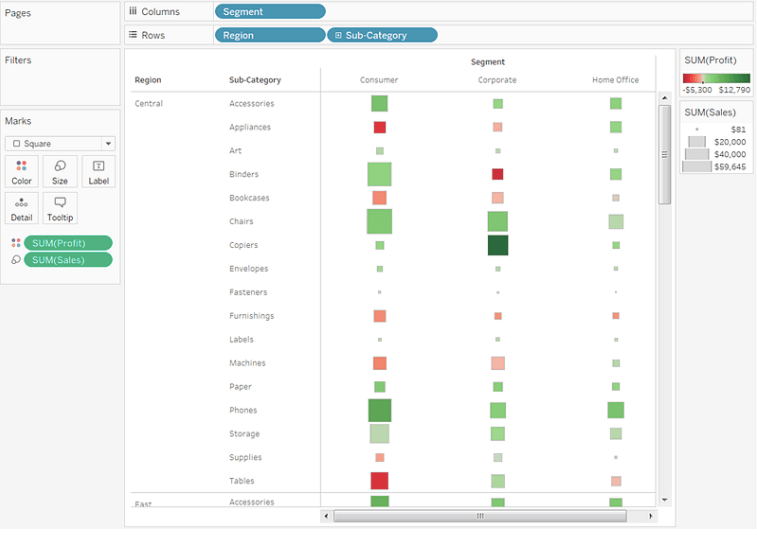The width and height of the screenshot is (757, 536).
Task: Open the Square mark type dropdown
Action: point(60,144)
